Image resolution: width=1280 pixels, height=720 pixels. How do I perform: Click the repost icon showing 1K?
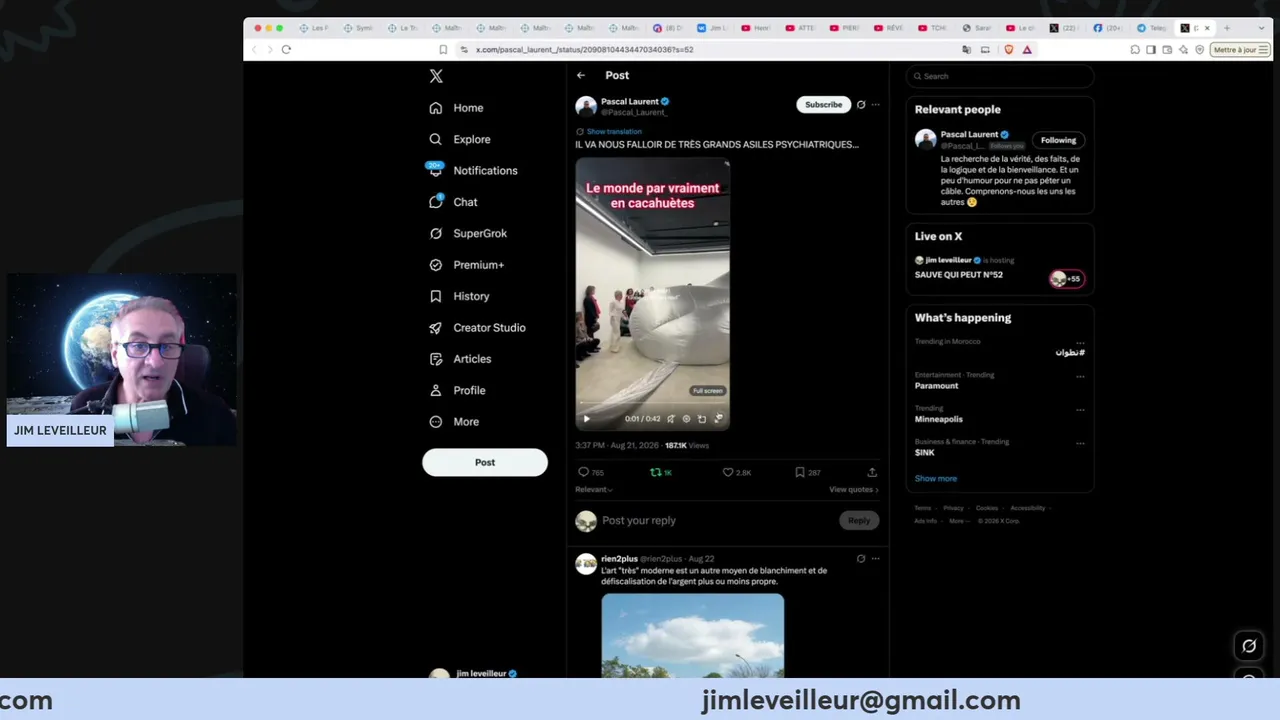[x=656, y=472]
